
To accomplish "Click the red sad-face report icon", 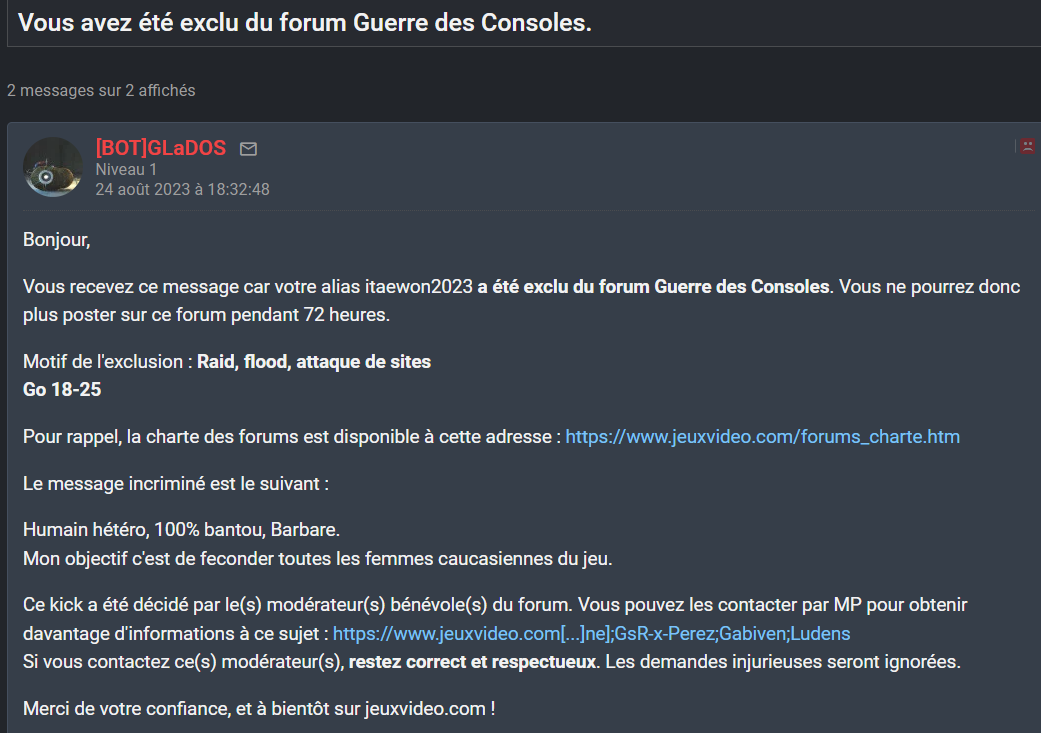I will click(1027, 146).
